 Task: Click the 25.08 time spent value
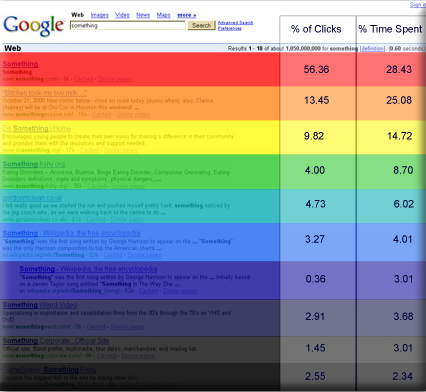[x=399, y=100]
